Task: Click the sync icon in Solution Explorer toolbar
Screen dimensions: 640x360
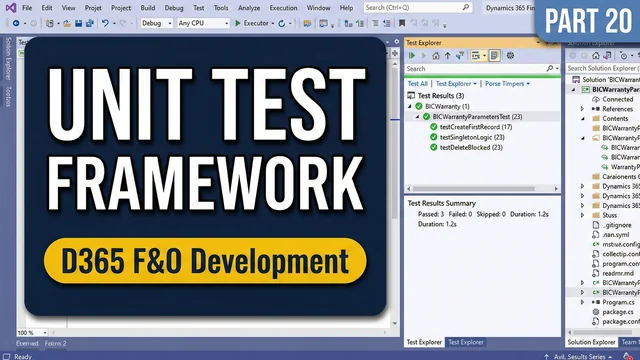Action: point(607,56)
